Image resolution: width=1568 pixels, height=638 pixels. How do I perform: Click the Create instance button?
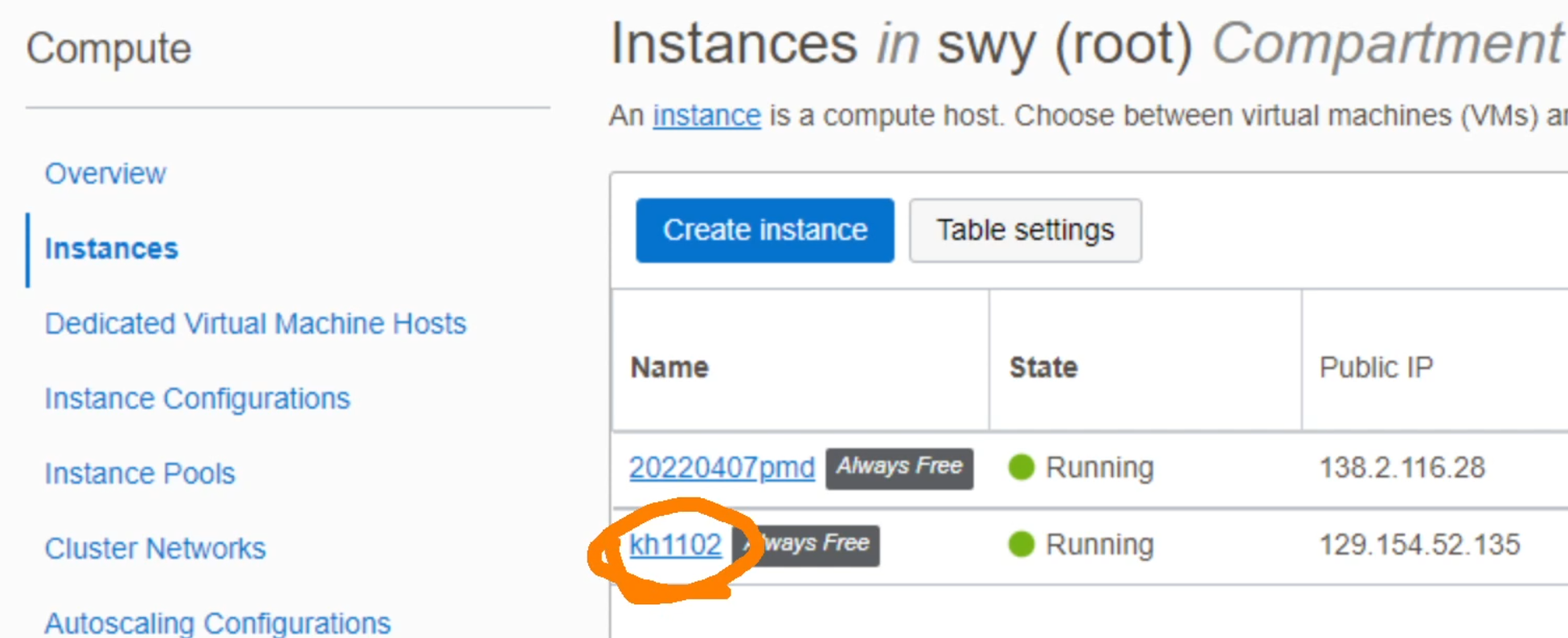765,231
